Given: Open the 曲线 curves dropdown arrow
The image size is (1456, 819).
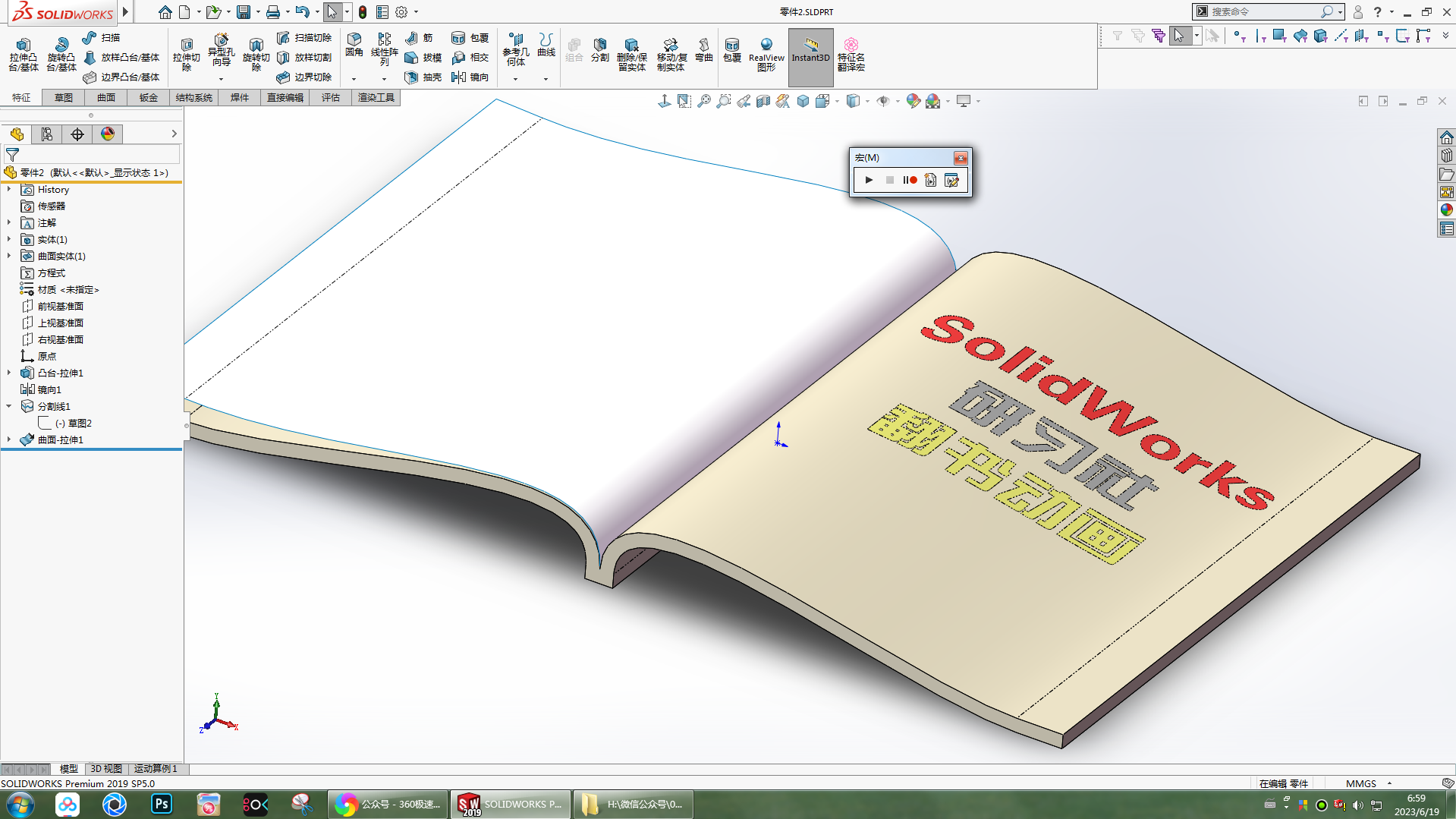Looking at the screenshot, I should click(546, 79).
